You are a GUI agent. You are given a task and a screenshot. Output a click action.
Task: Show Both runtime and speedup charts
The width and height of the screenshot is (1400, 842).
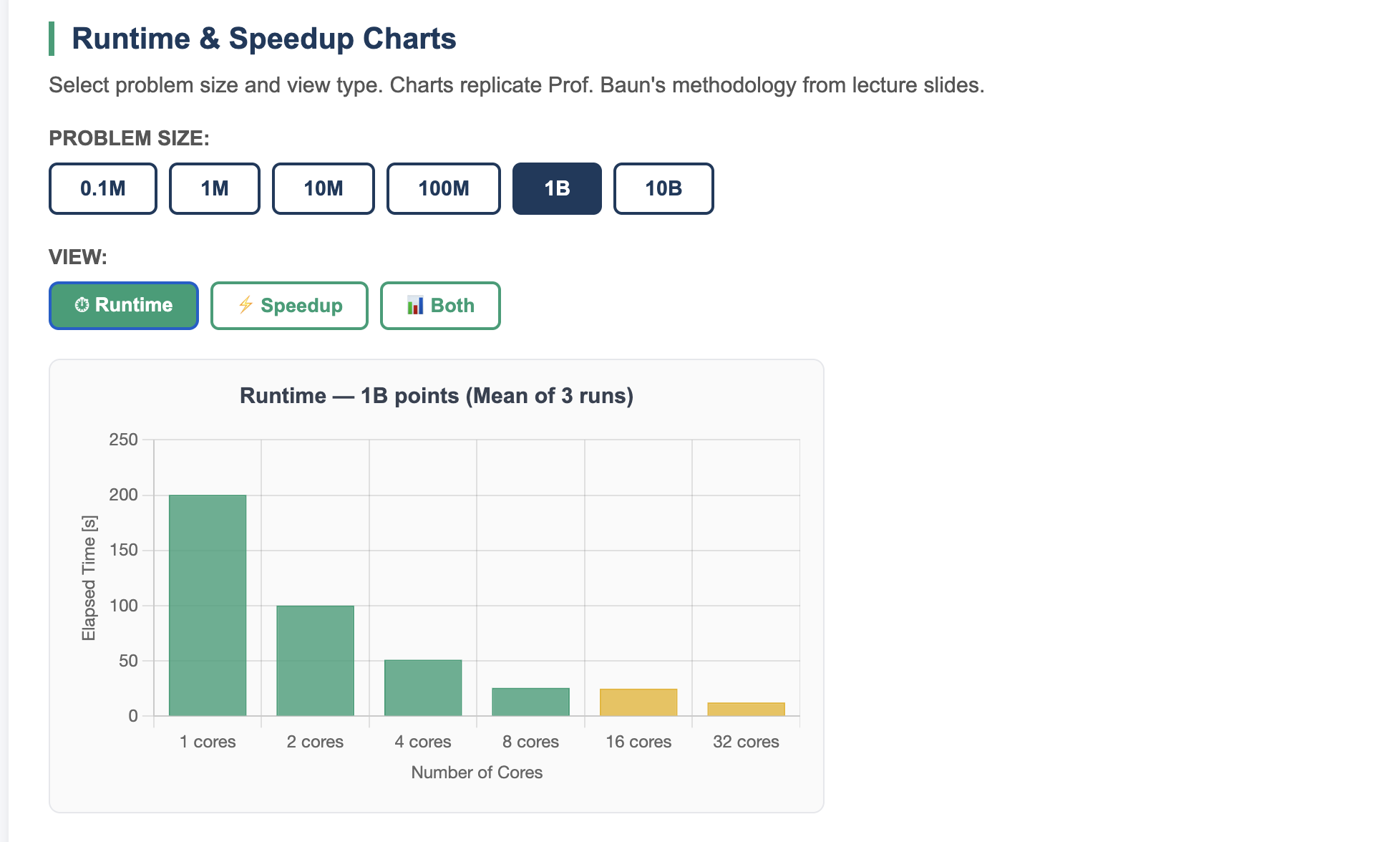[x=440, y=306]
